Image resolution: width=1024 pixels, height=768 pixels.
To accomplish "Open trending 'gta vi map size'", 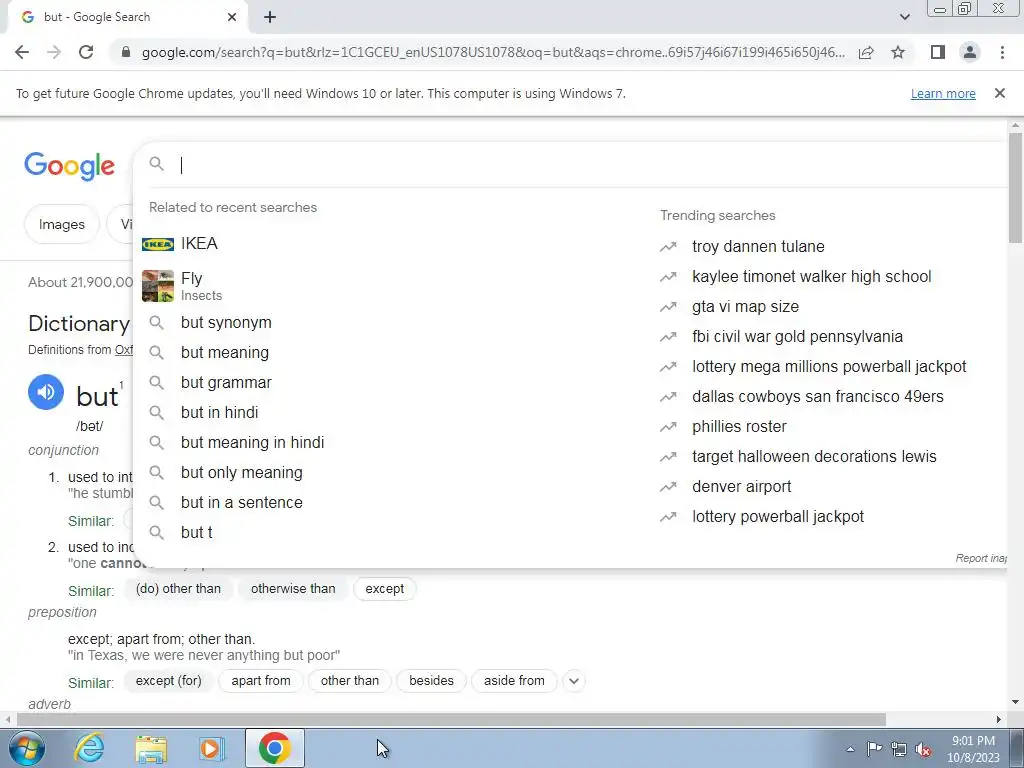I will click(745, 307).
